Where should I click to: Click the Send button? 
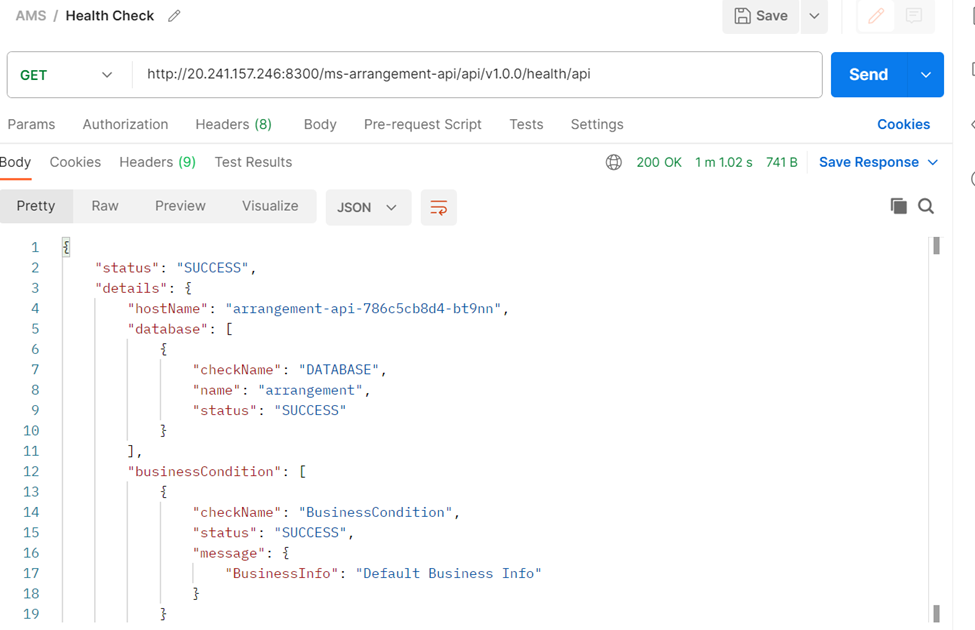pos(868,75)
